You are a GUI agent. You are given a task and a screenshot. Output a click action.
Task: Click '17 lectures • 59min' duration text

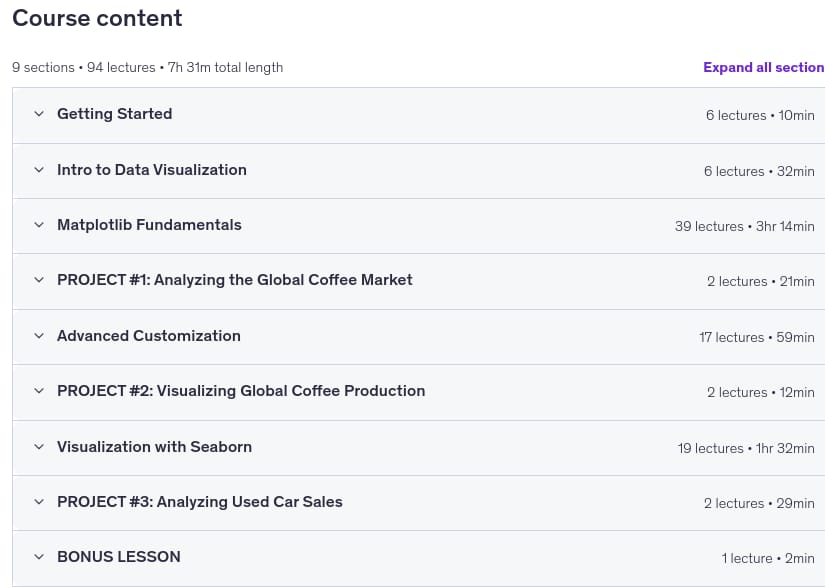757,337
